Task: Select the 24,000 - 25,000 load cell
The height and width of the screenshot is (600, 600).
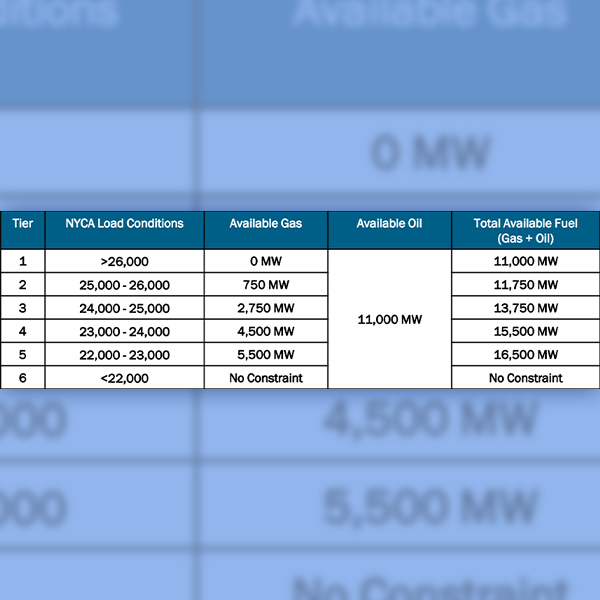Action: tap(125, 308)
